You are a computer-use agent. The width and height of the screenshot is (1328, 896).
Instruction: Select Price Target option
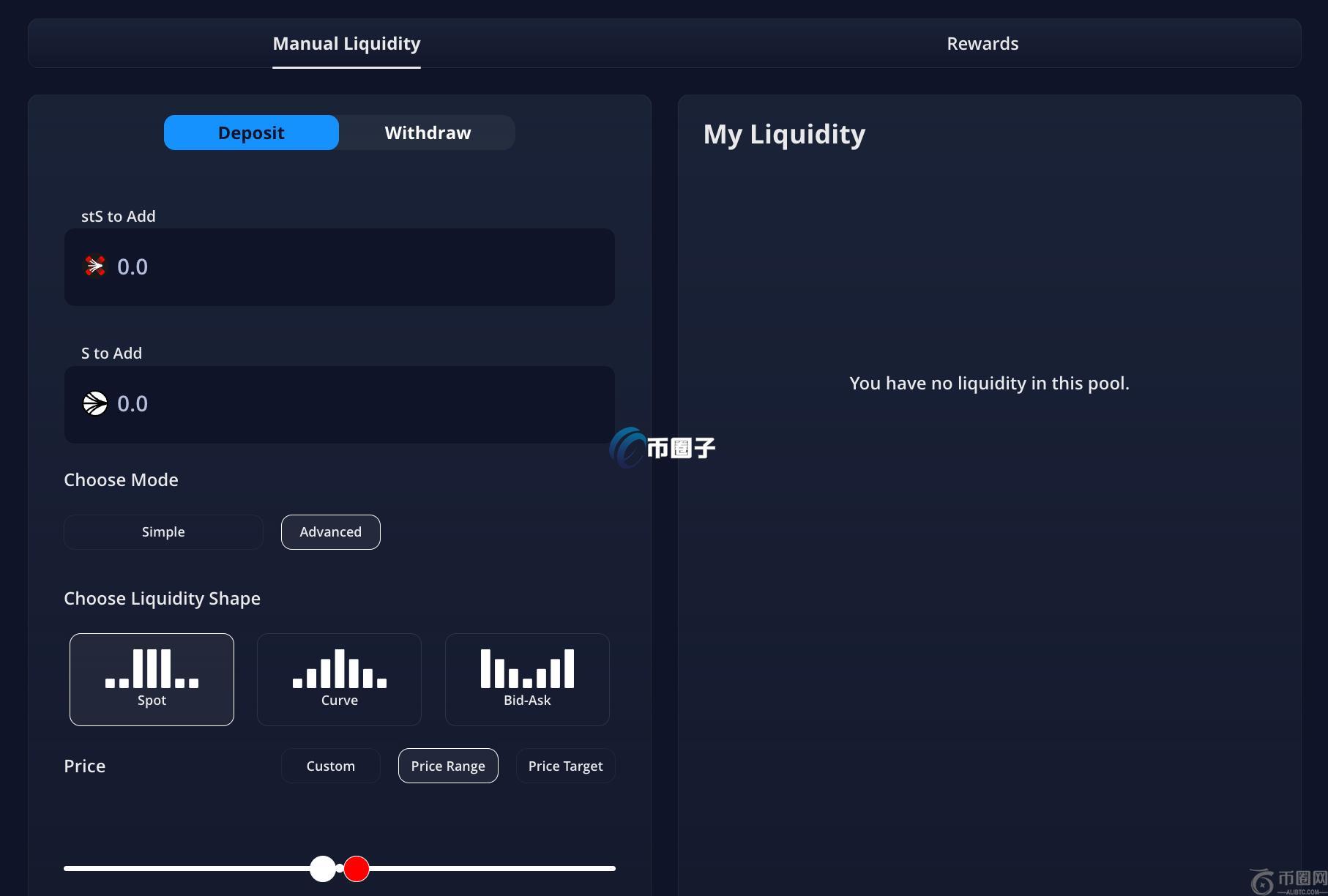click(565, 766)
